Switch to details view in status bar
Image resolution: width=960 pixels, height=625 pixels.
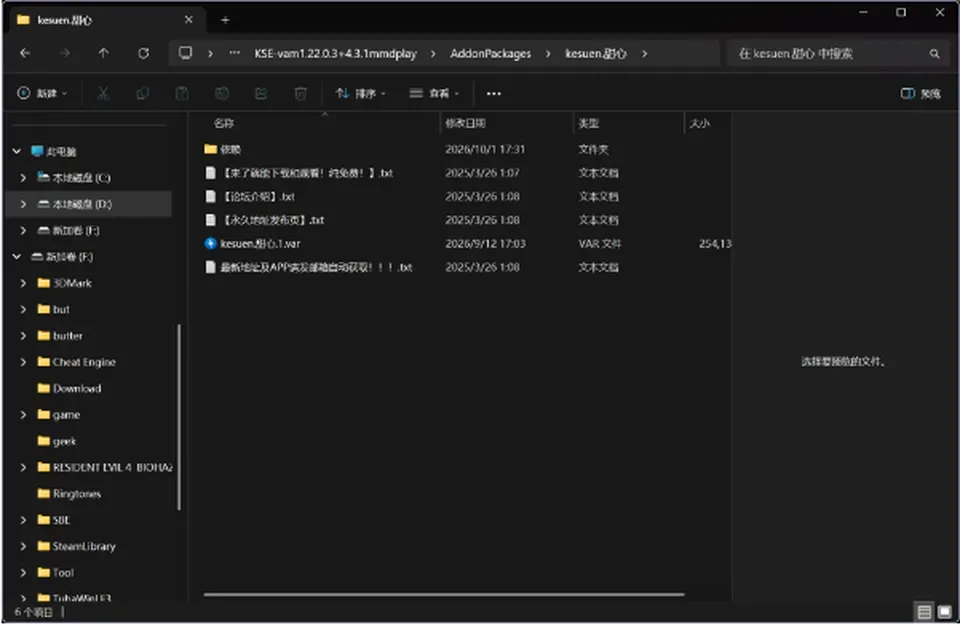point(924,611)
